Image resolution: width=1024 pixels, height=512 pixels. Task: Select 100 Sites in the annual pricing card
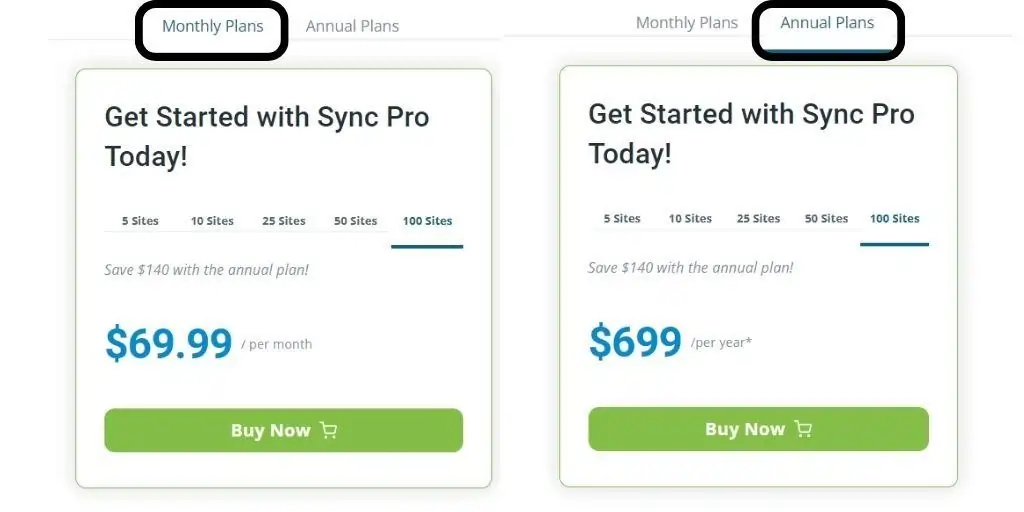pyautogui.click(x=894, y=219)
